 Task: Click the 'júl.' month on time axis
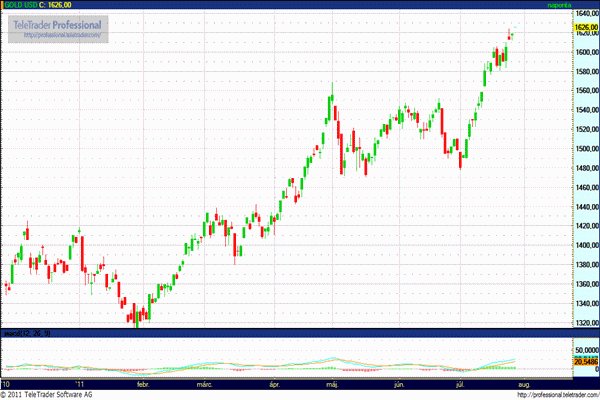462,383
